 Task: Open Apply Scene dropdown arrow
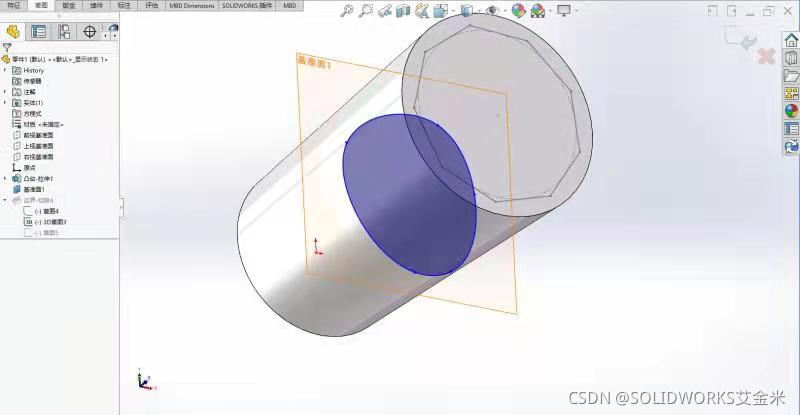(x=550, y=11)
